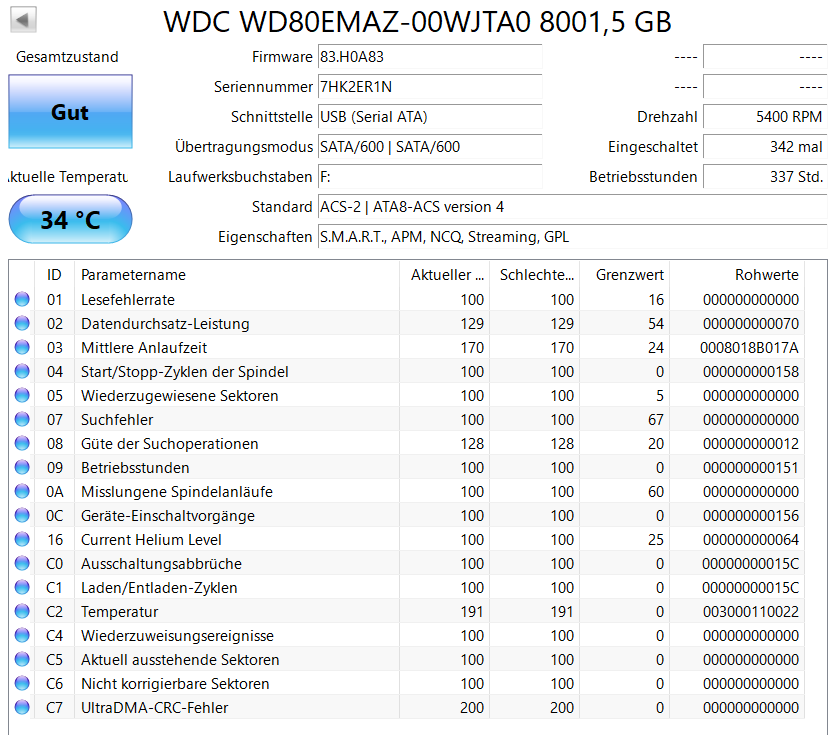This screenshot has height=735, width=835.
Task: Click Grenzwert 67 in Suchfehler row
Action: (x=656, y=419)
